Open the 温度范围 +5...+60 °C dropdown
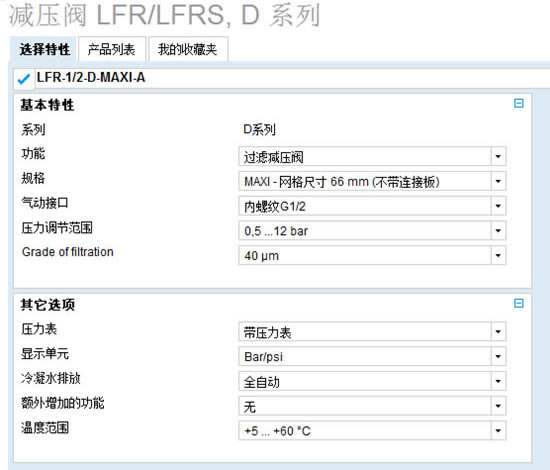The height and width of the screenshot is (470, 550). 372,431
